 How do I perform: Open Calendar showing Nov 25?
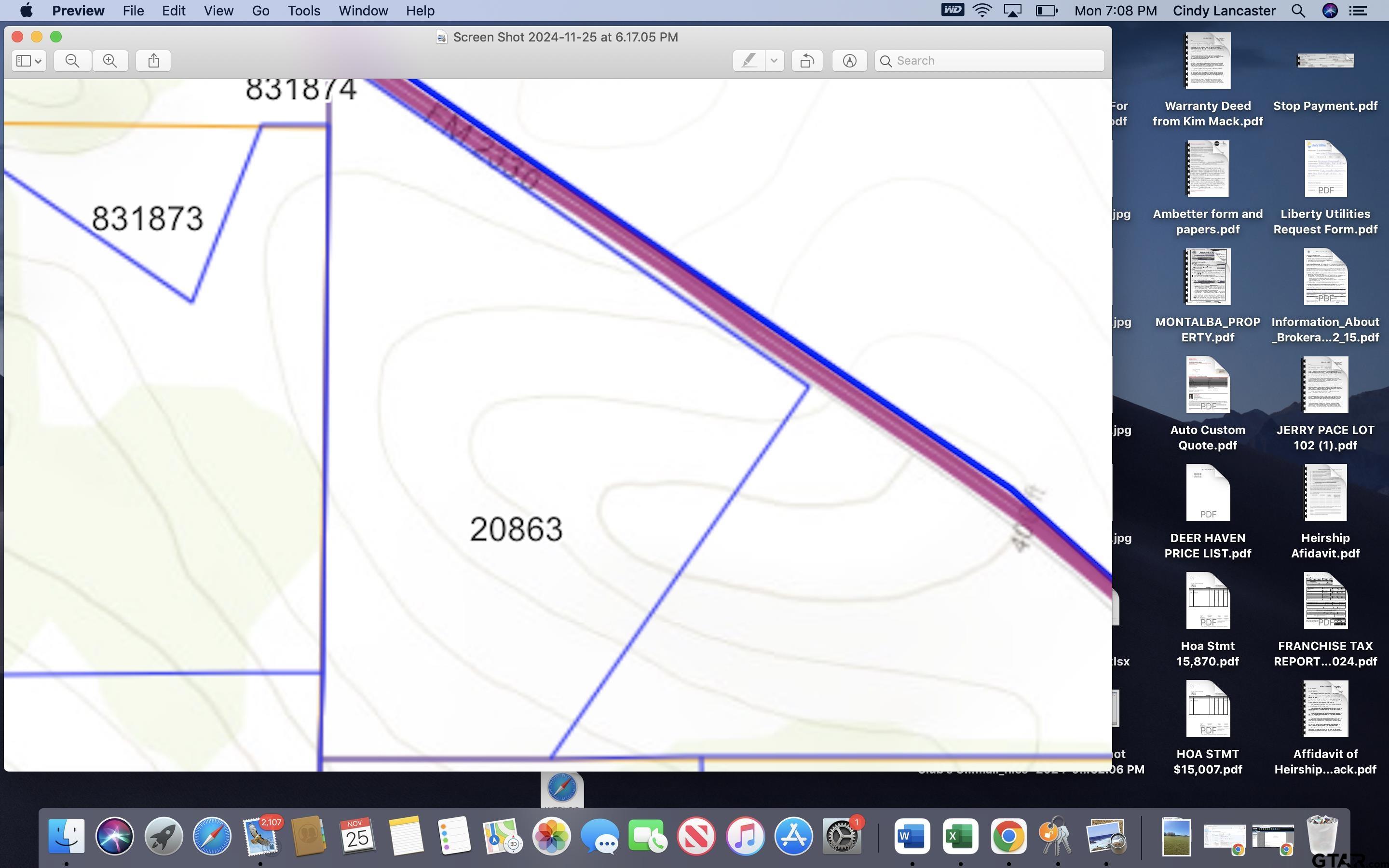pyautogui.click(x=357, y=836)
